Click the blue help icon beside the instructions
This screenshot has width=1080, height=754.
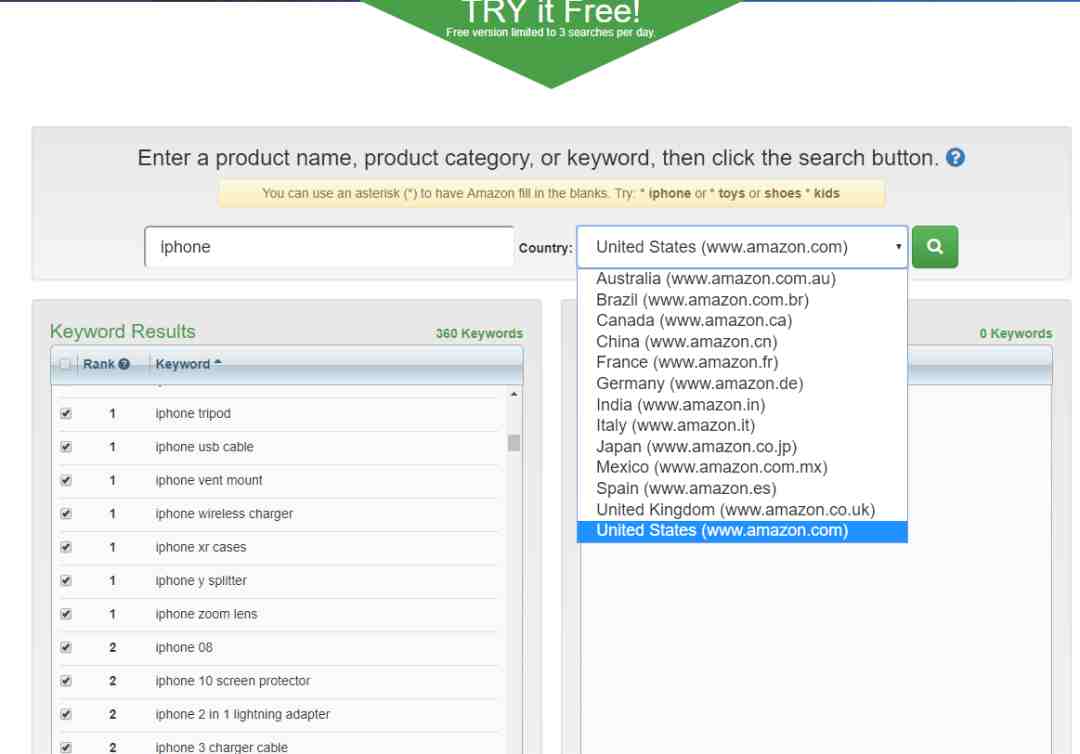955,158
